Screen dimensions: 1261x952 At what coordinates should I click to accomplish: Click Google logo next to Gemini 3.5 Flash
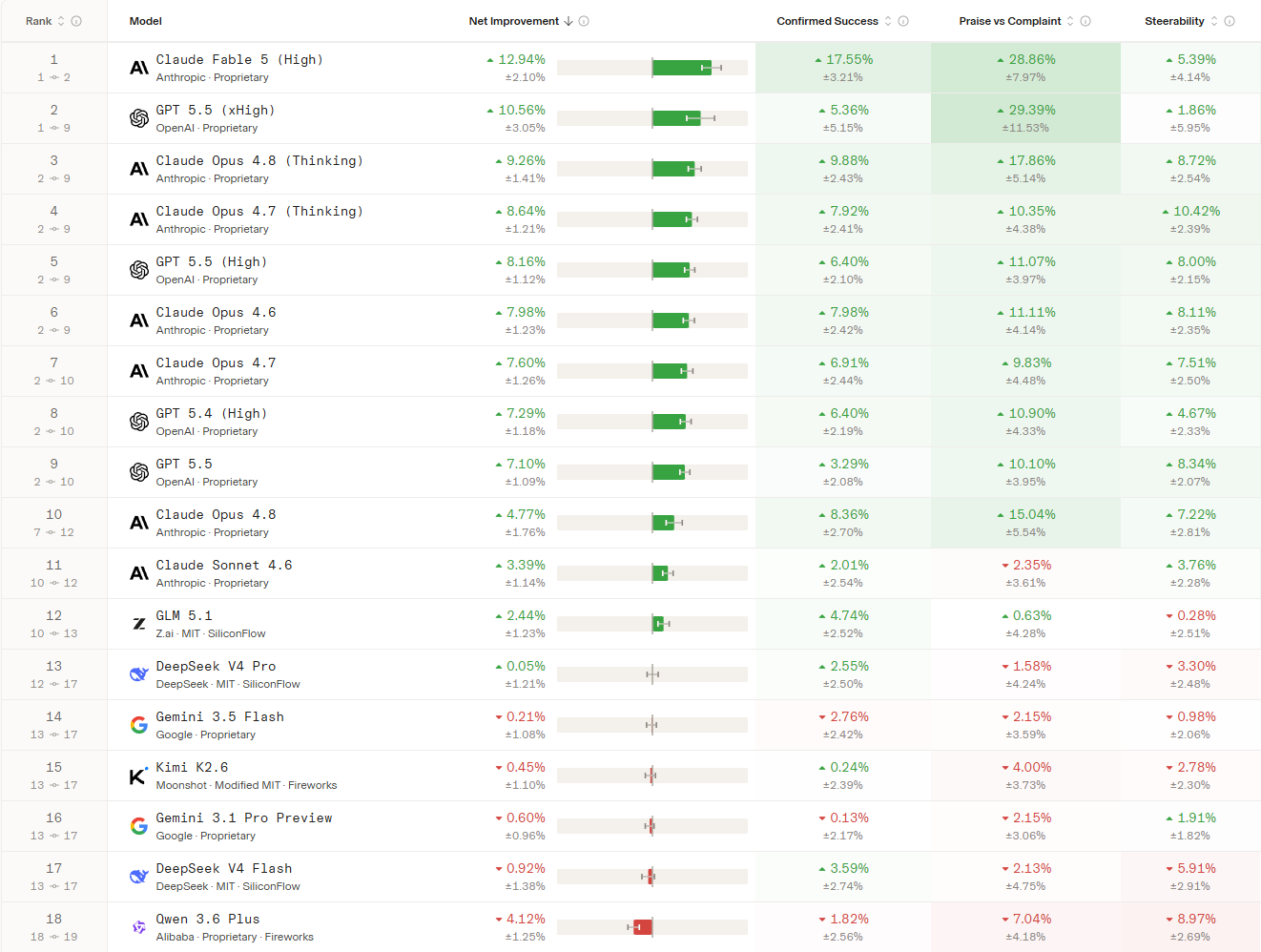pyautogui.click(x=139, y=725)
